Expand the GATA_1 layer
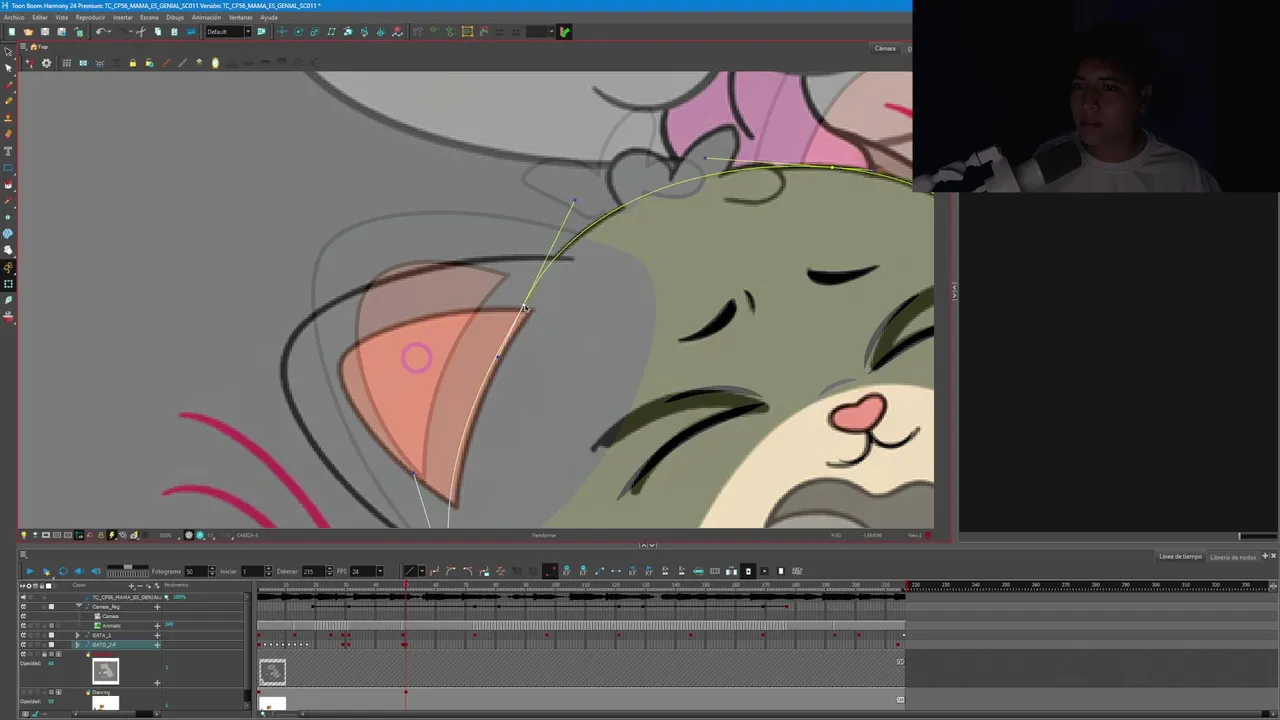 [x=78, y=635]
